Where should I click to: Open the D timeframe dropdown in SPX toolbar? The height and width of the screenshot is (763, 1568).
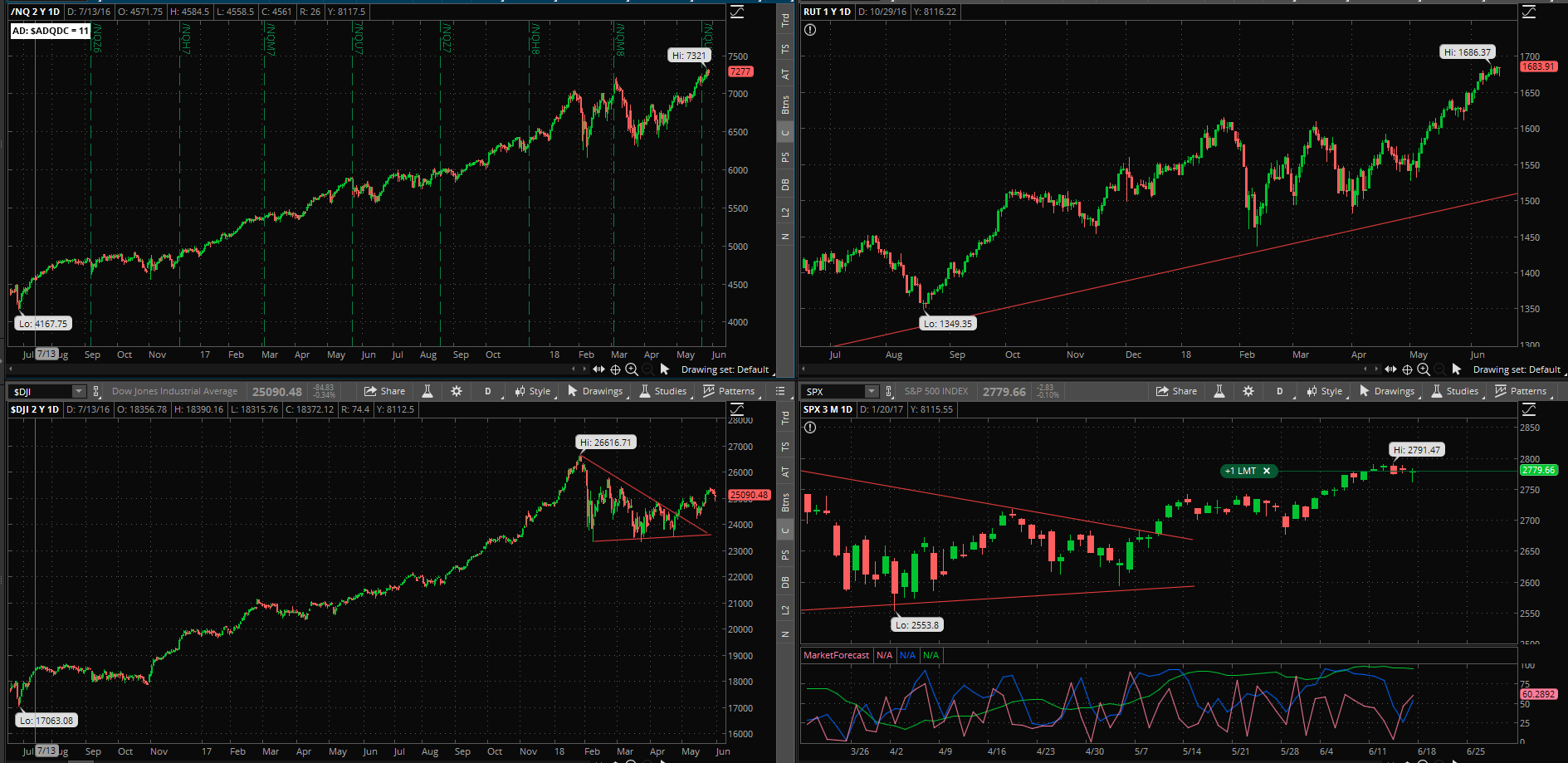point(1280,391)
